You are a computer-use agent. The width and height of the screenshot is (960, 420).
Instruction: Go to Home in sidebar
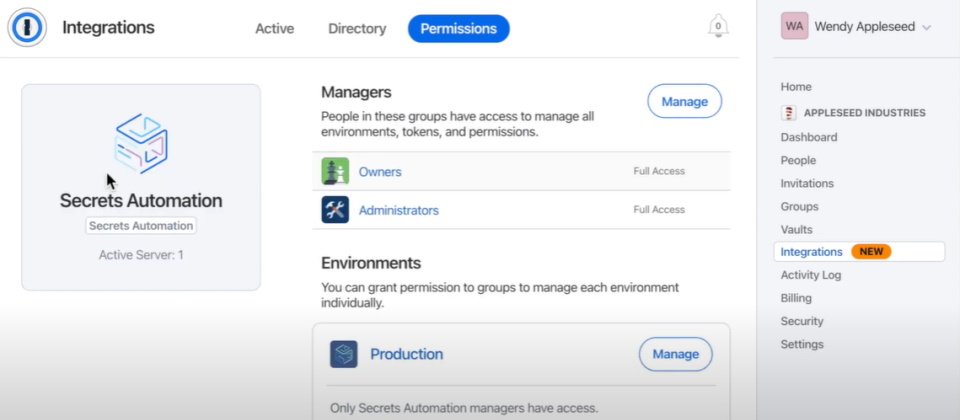click(x=796, y=87)
